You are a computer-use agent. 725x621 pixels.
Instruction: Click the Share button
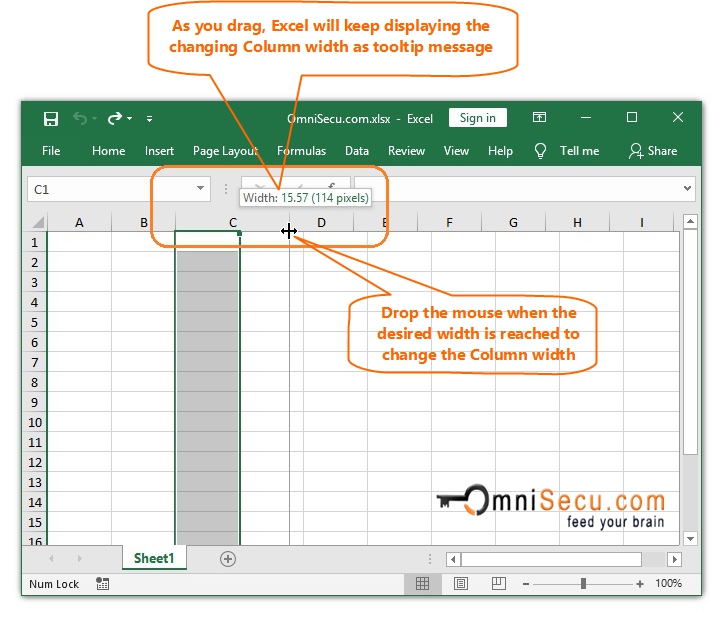653,151
